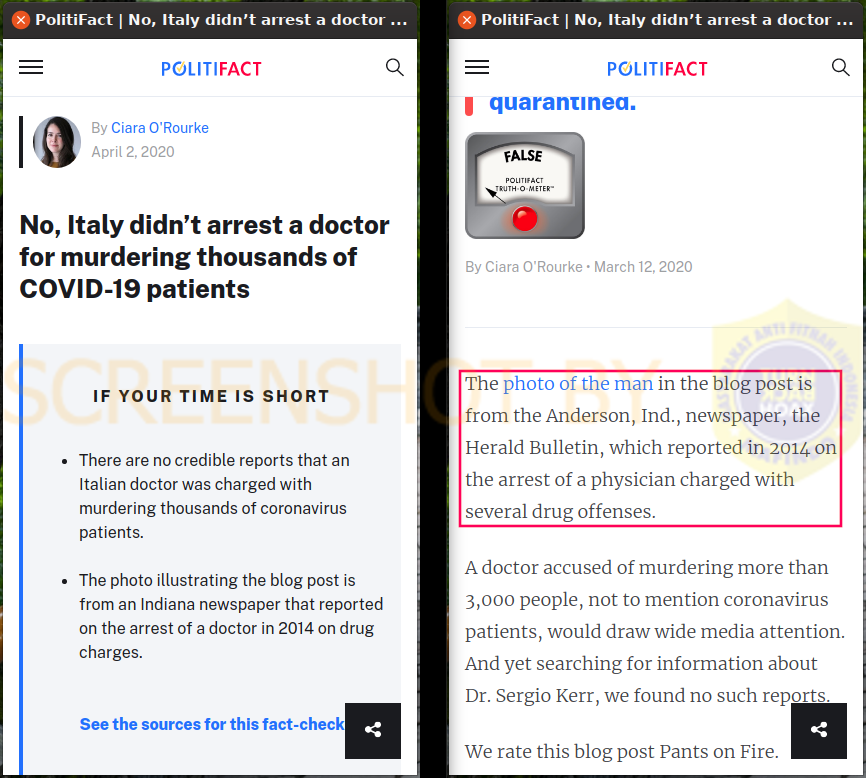866x778 pixels.
Task: Click the right window title bar text
Action: pyautogui.click(x=667, y=20)
